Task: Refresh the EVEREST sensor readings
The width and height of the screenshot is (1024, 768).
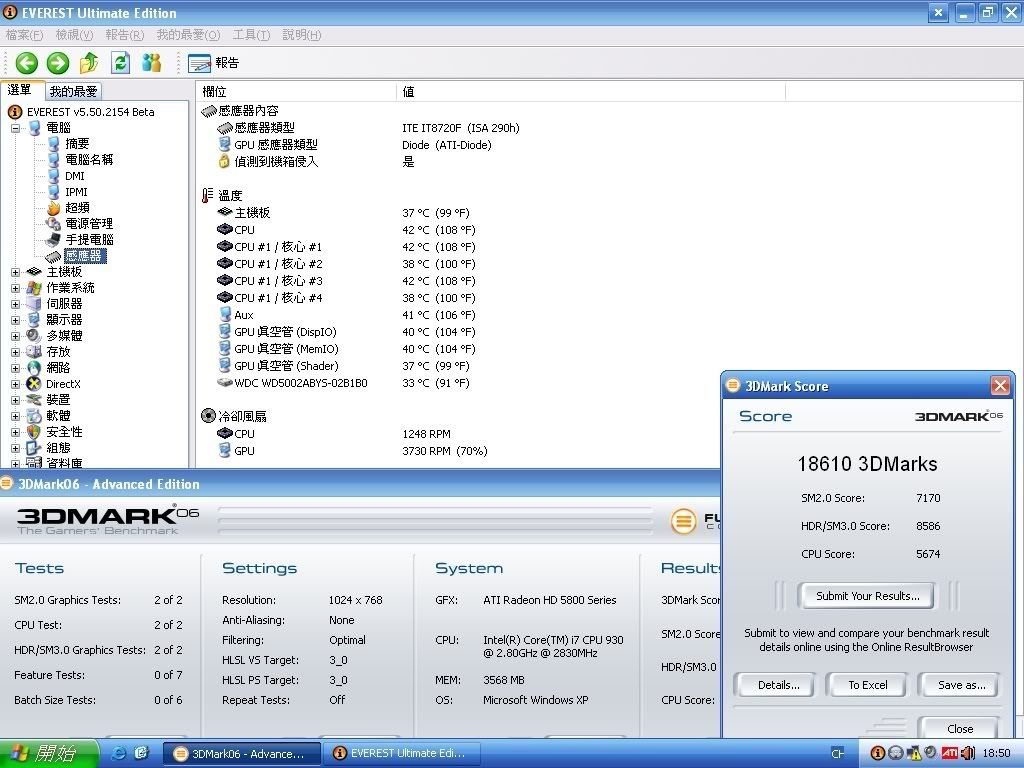Action: pos(120,63)
